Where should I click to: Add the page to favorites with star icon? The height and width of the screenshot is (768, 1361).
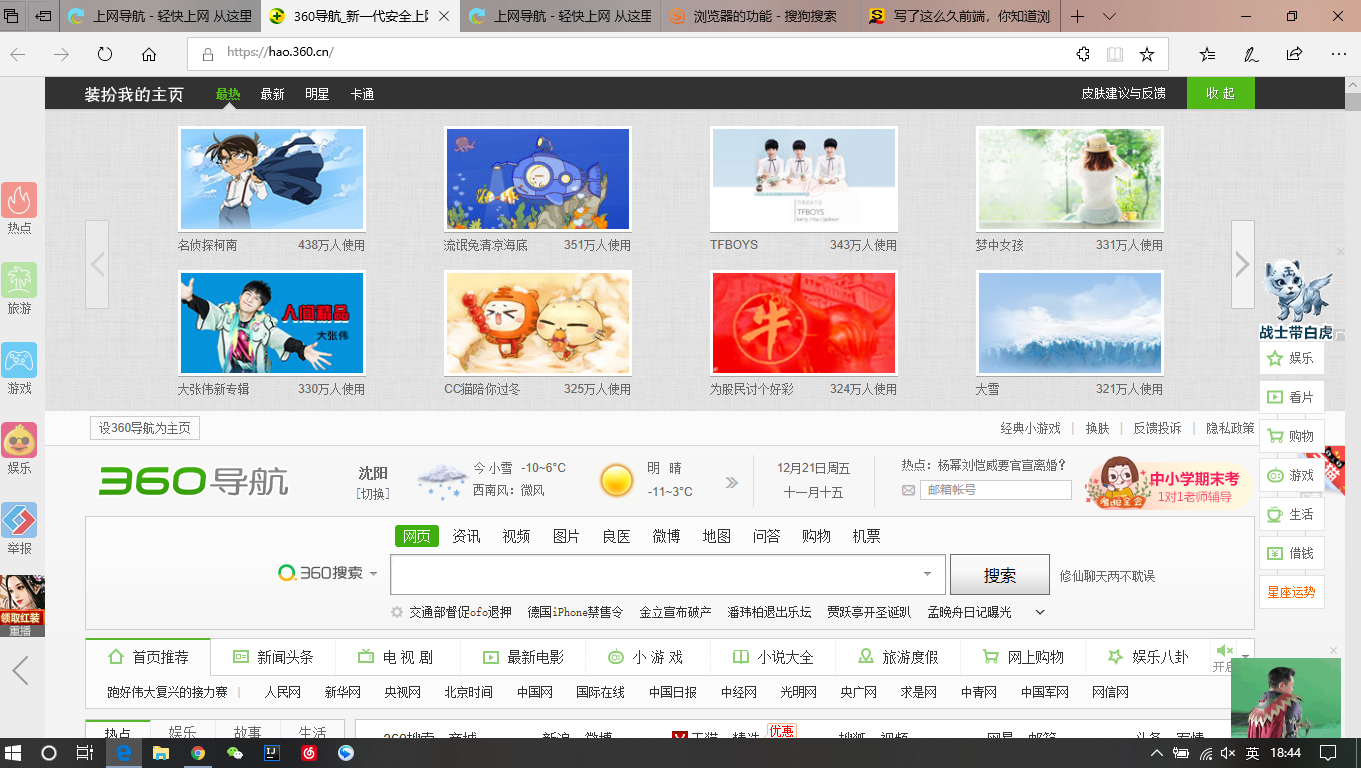point(1147,54)
